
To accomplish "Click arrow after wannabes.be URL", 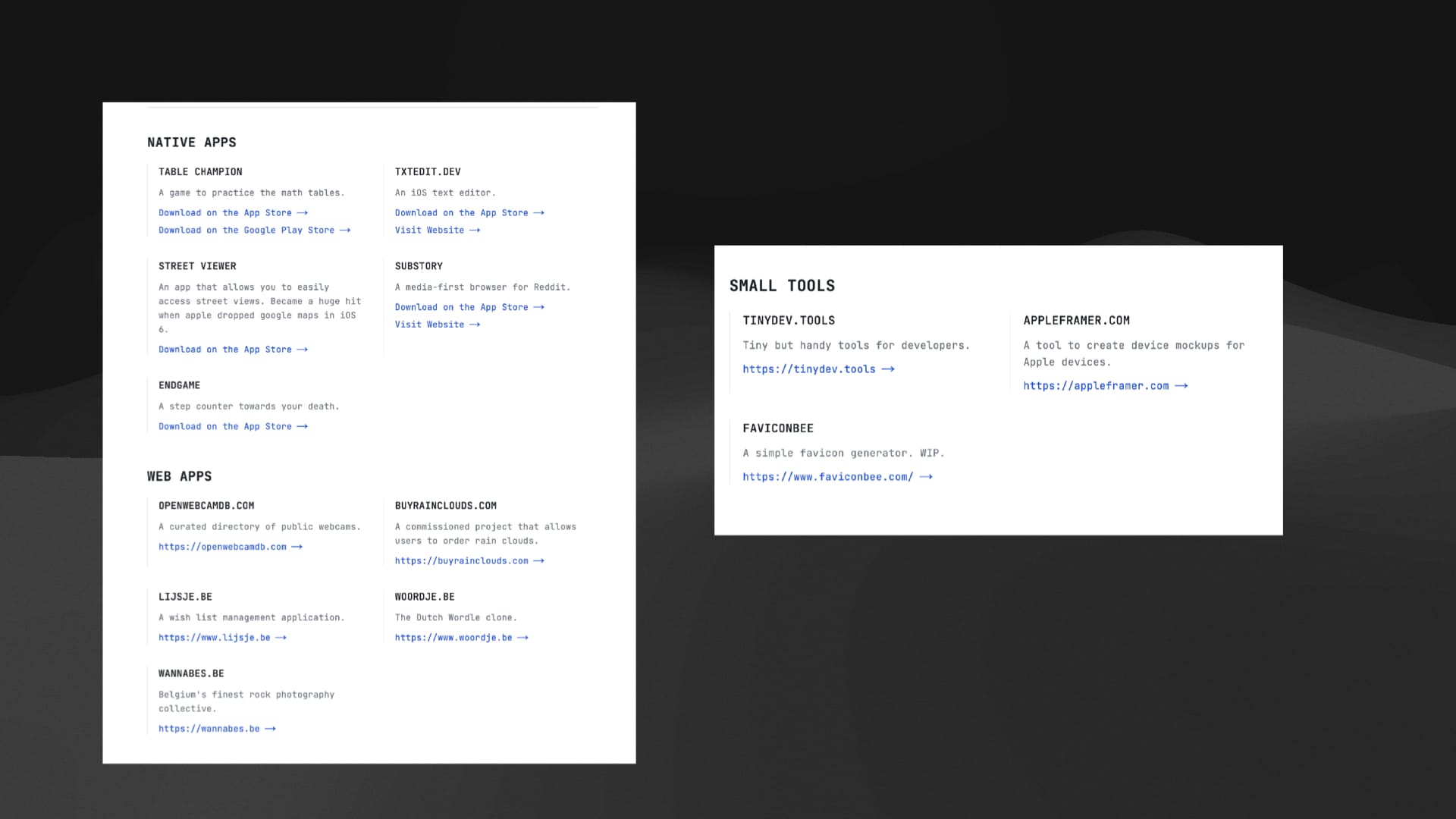I will coord(270,729).
